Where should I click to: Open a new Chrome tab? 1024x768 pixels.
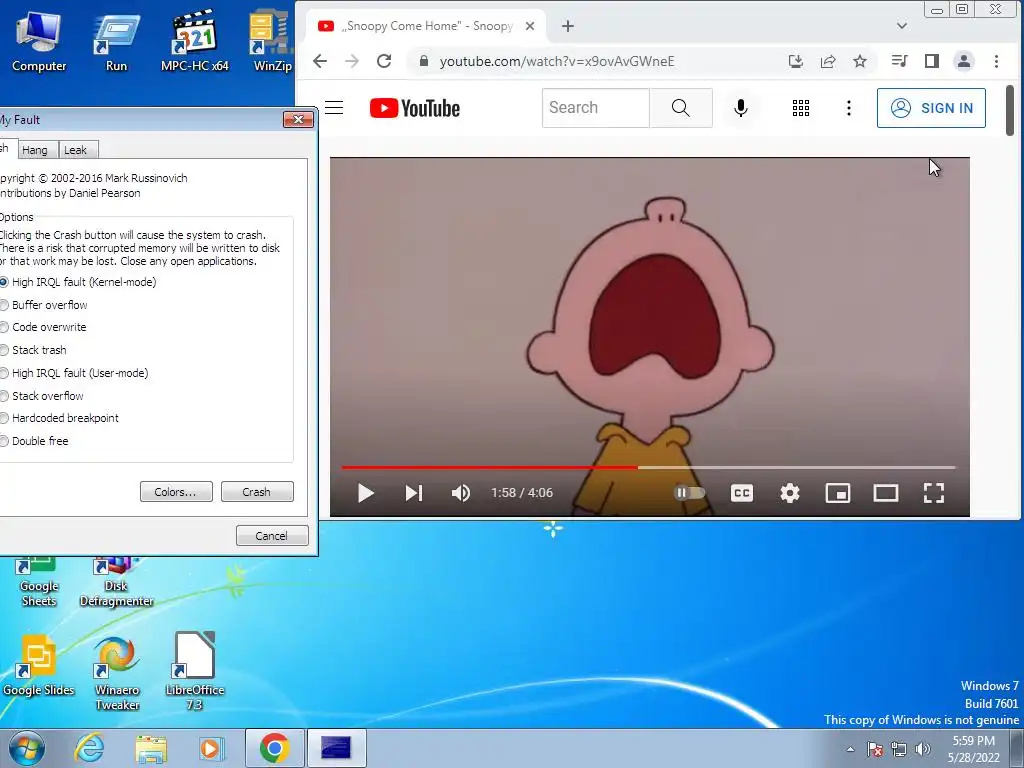point(568,26)
